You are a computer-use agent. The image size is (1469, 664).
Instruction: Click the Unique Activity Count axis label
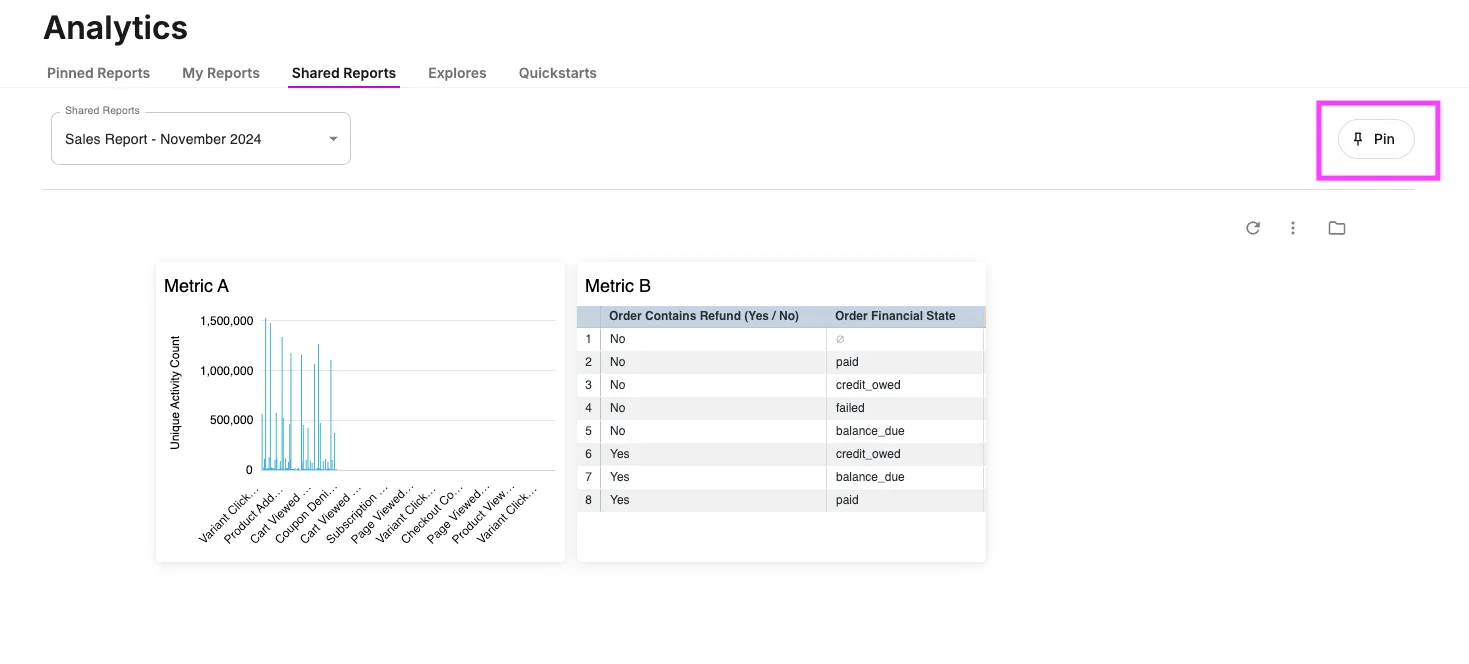click(175, 392)
